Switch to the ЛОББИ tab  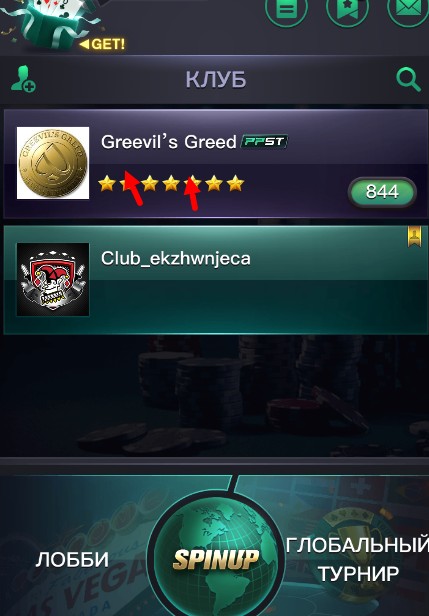point(72,559)
